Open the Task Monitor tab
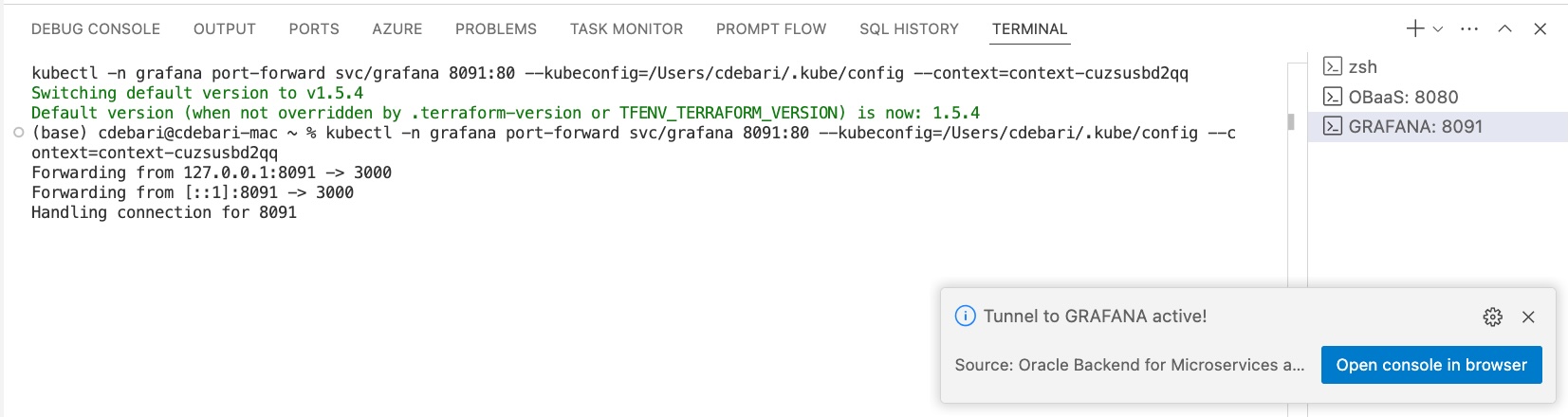This screenshot has width=1568, height=417. click(626, 29)
